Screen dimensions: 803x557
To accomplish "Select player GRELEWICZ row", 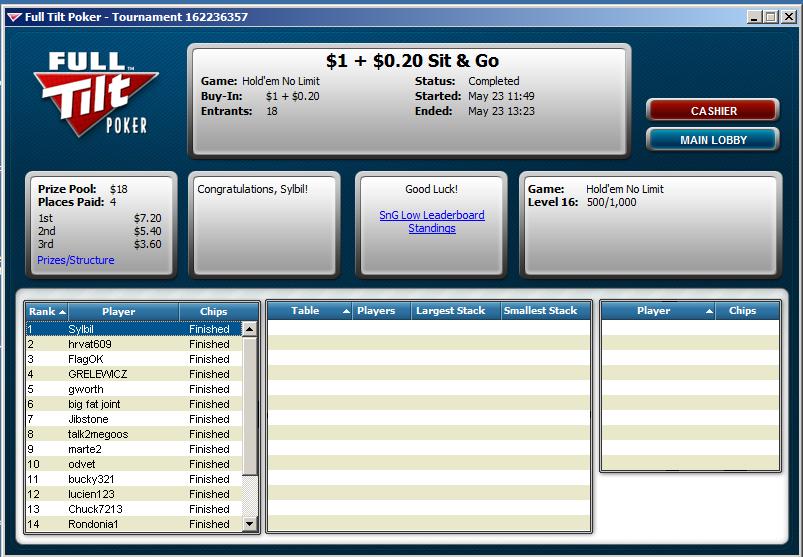I will (x=134, y=374).
